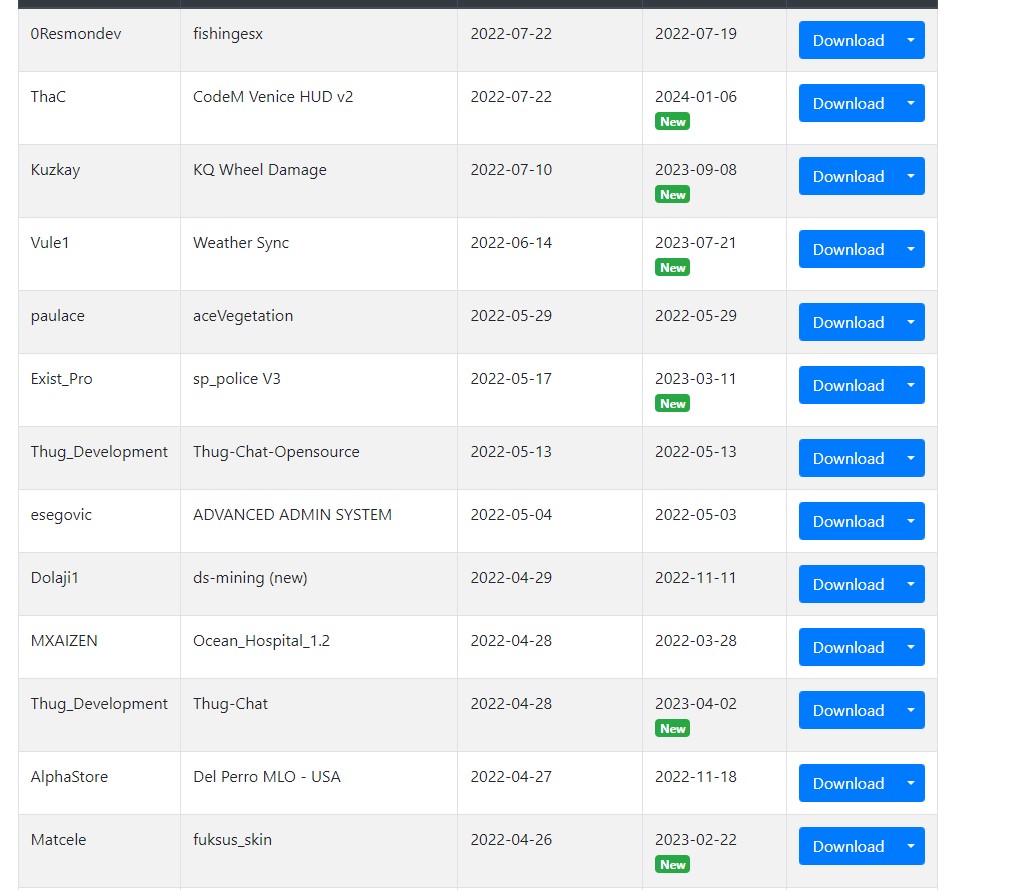Image resolution: width=1025 pixels, height=890 pixels.
Task: Select author name MXAIZEN
Action: click(x=64, y=641)
